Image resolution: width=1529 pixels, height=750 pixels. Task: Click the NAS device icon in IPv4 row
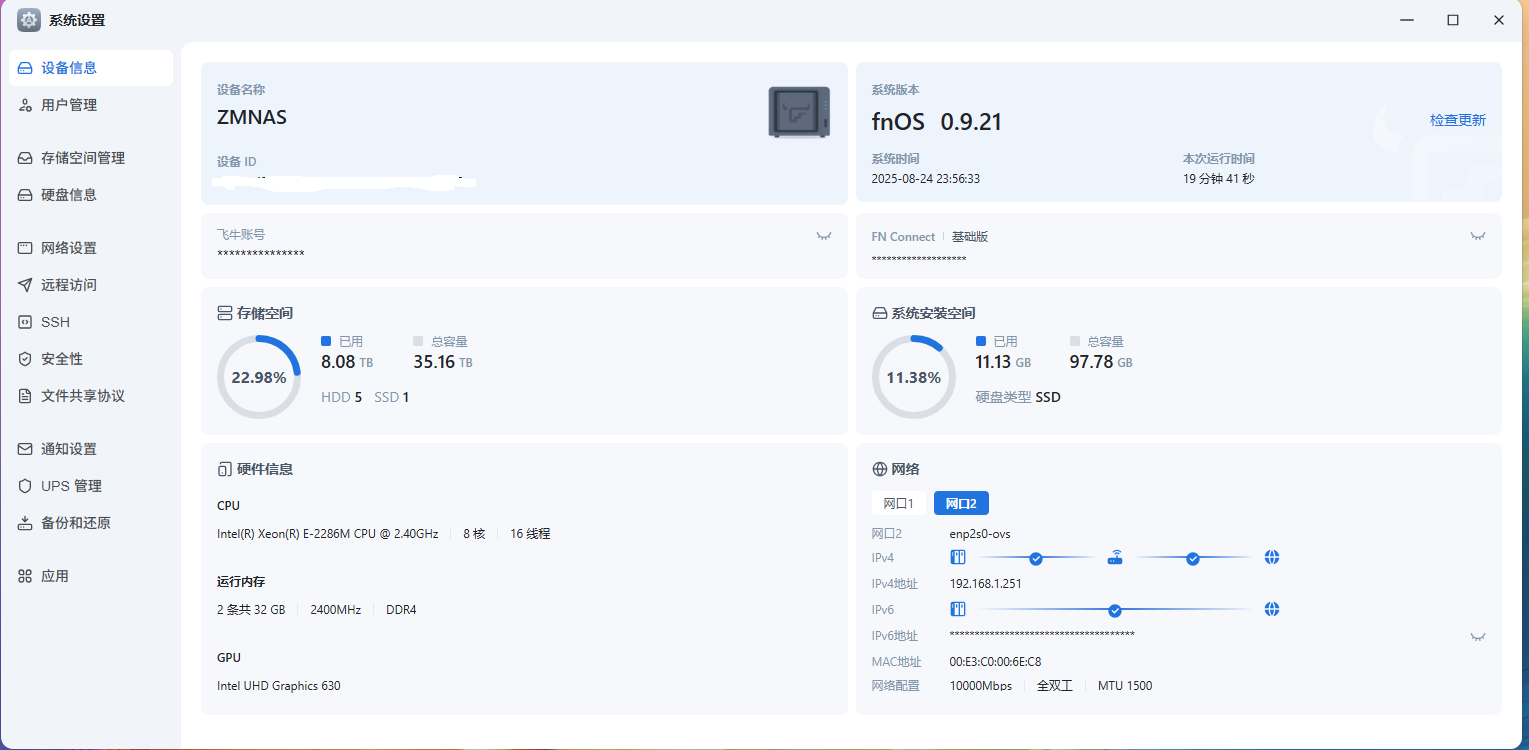pyautogui.click(x=957, y=558)
